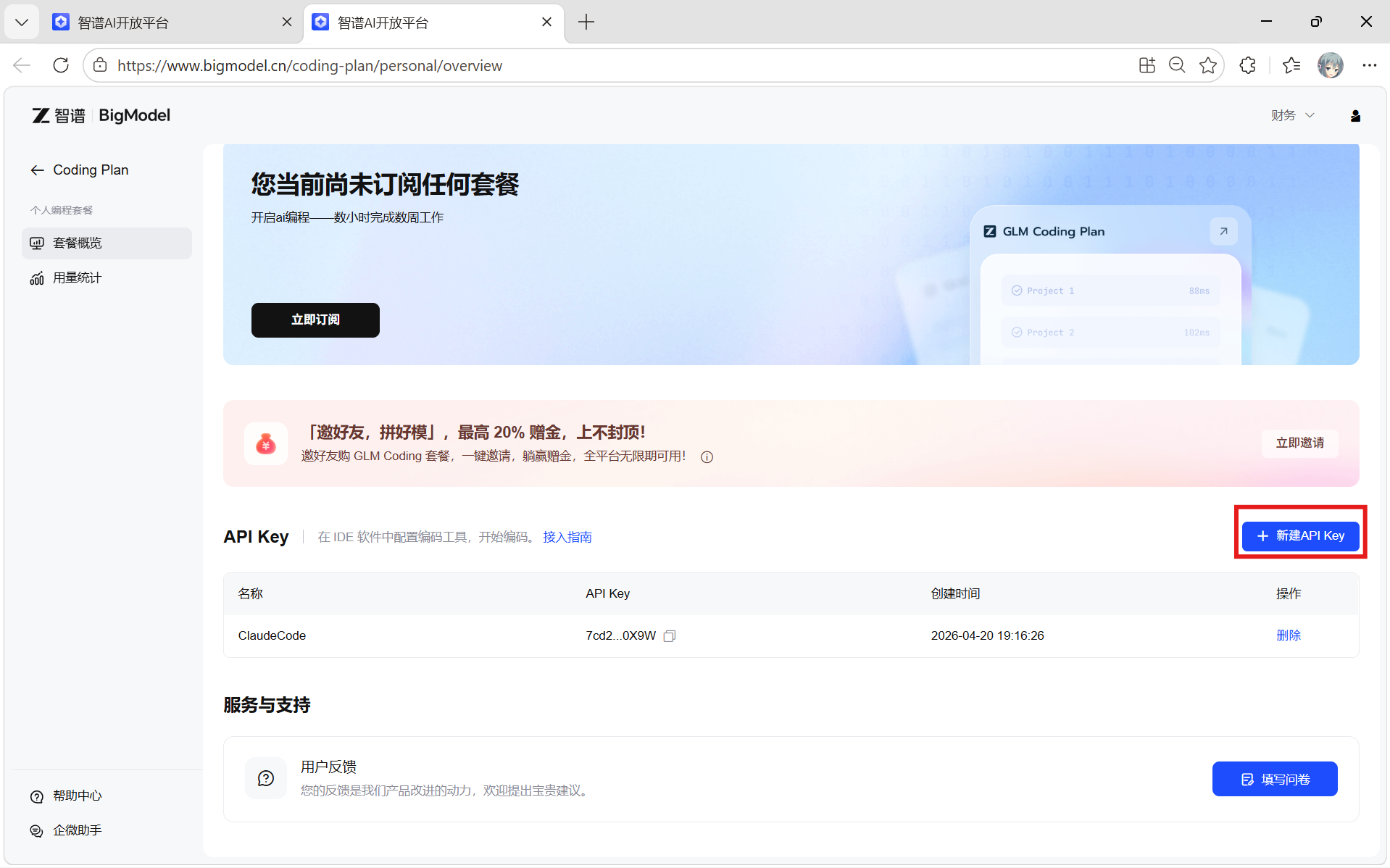Click the 7cd2...0X9W key text
This screenshot has height=868, width=1390.
click(x=620, y=635)
